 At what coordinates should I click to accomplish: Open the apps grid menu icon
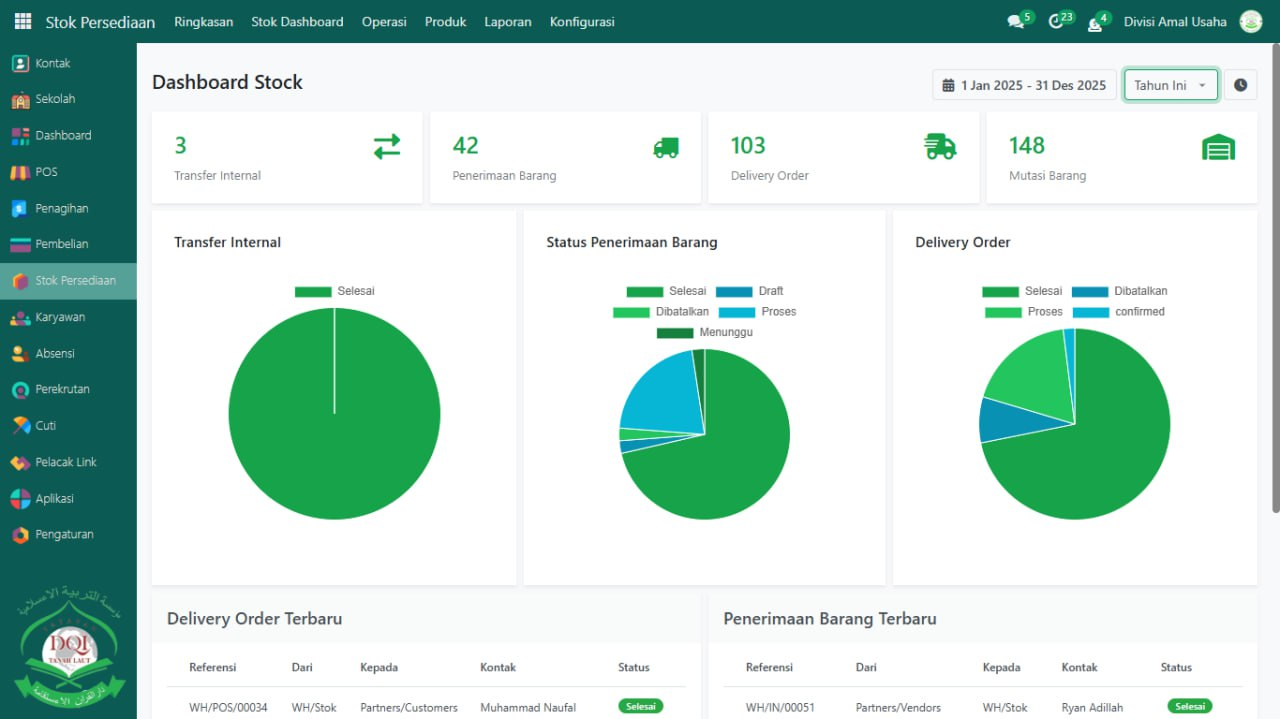pos(22,21)
